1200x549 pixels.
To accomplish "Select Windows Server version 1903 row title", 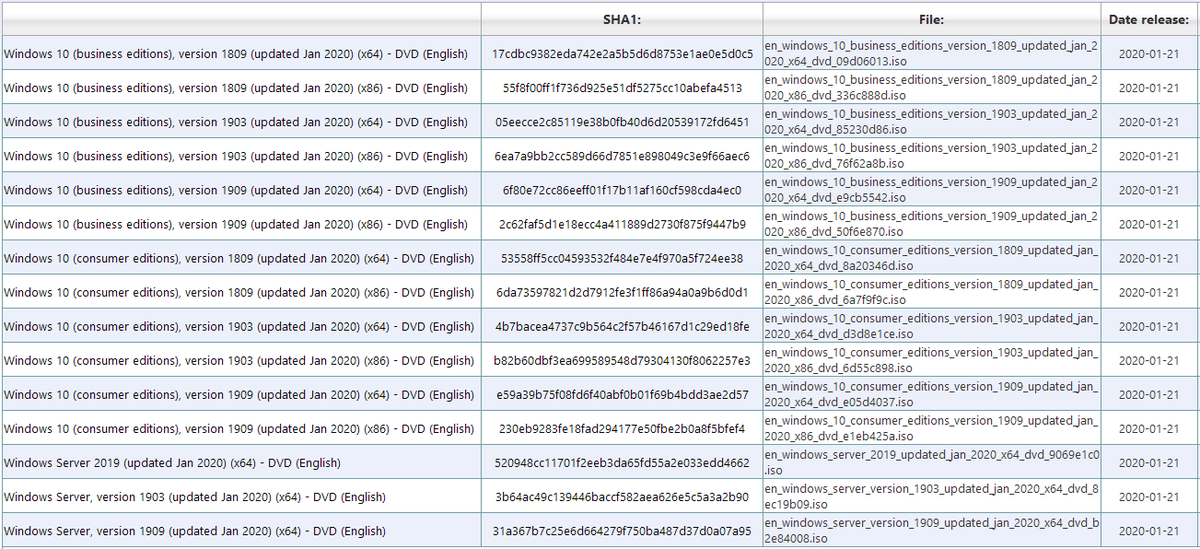I will [x=194, y=497].
